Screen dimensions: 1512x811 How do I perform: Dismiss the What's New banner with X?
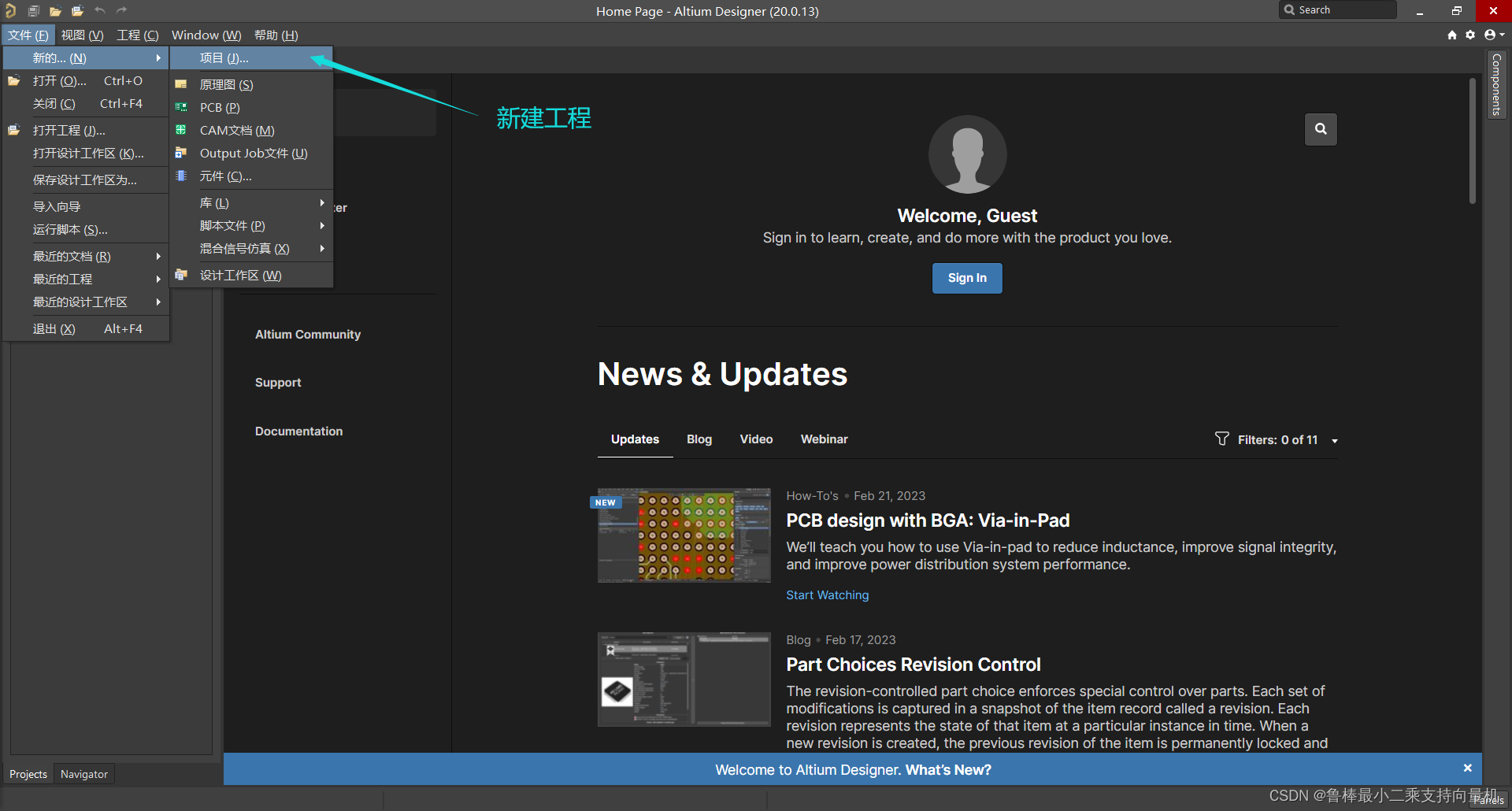pyautogui.click(x=1468, y=768)
